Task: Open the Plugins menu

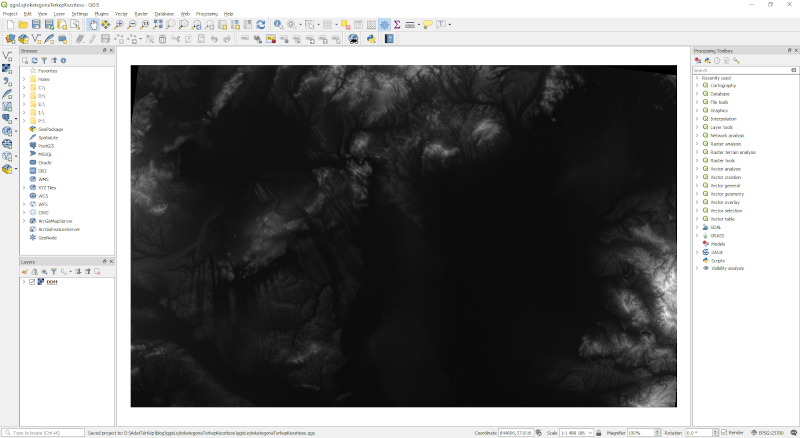Action: pos(102,14)
